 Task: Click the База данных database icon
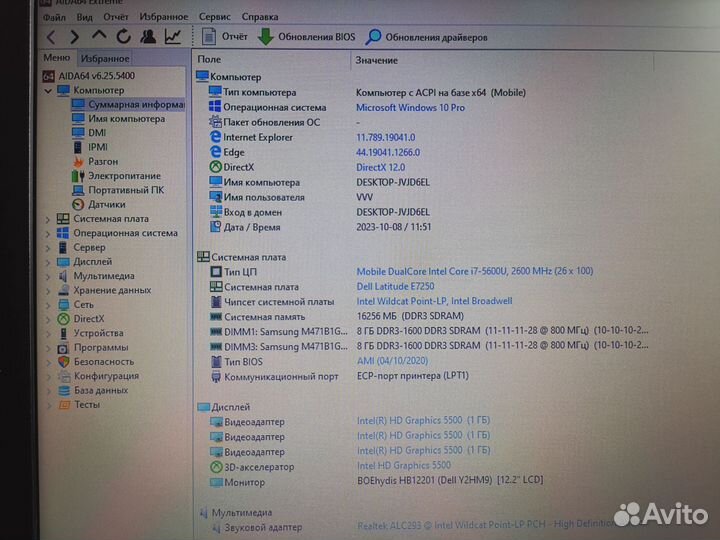64,390
